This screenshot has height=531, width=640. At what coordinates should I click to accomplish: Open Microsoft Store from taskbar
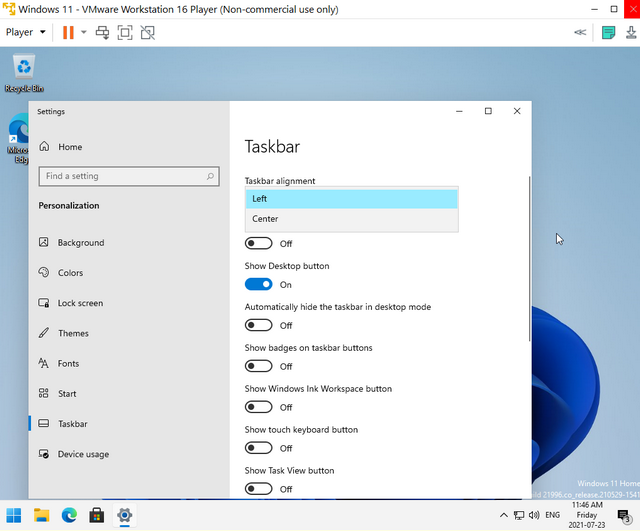pyautogui.click(x=97, y=515)
